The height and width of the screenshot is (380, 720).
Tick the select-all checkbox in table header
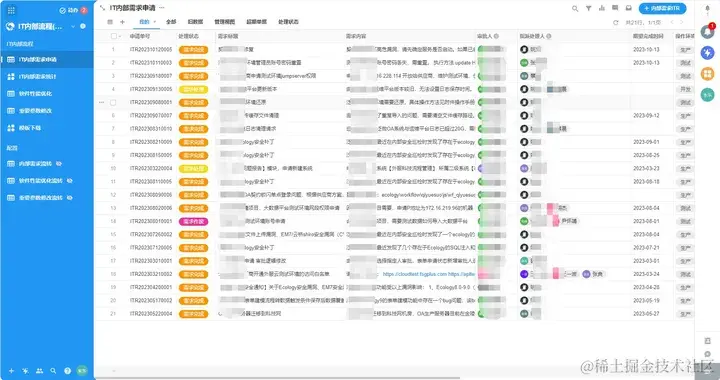coord(114,36)
